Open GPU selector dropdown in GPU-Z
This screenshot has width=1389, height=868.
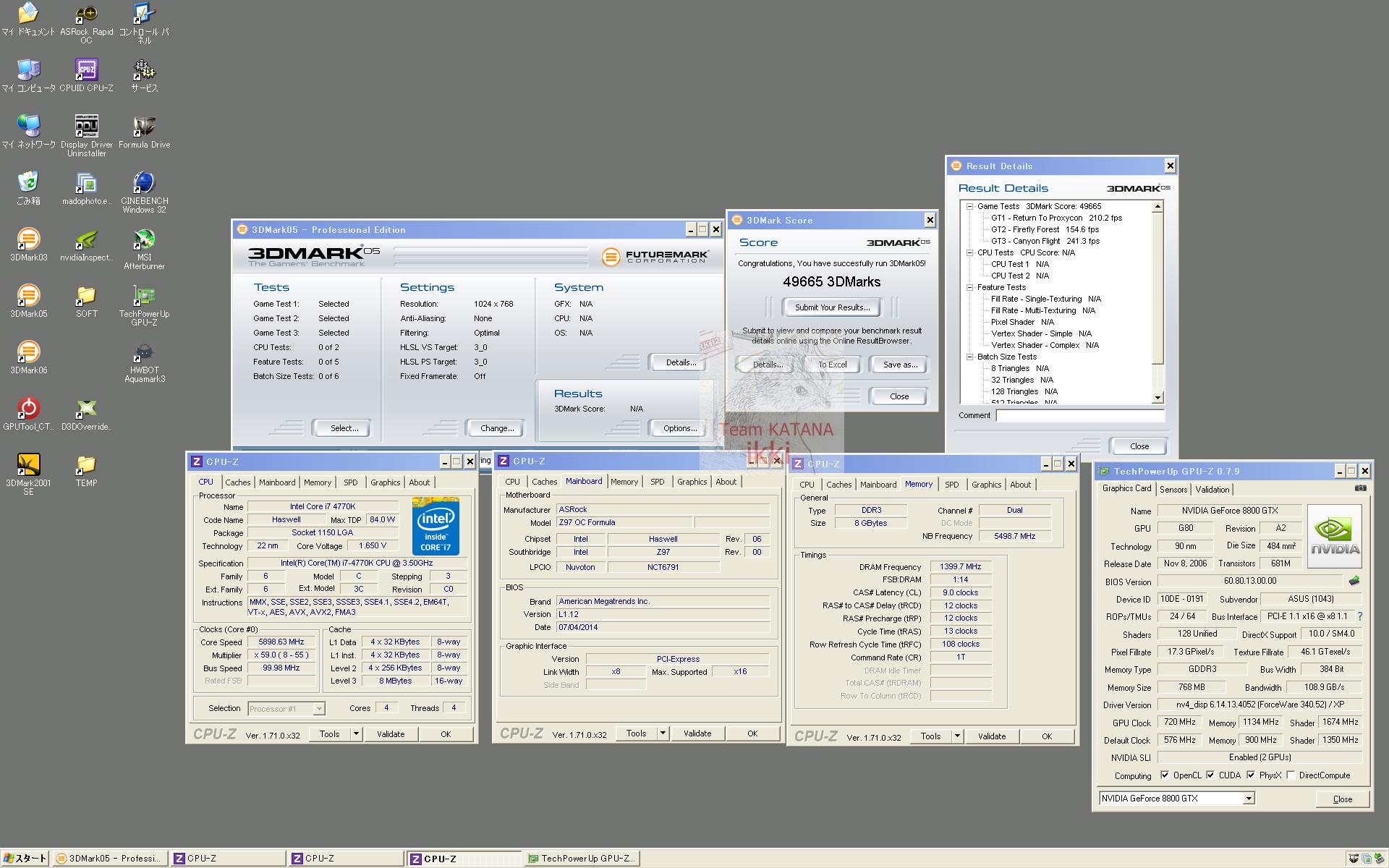(x=1249, y=799)
